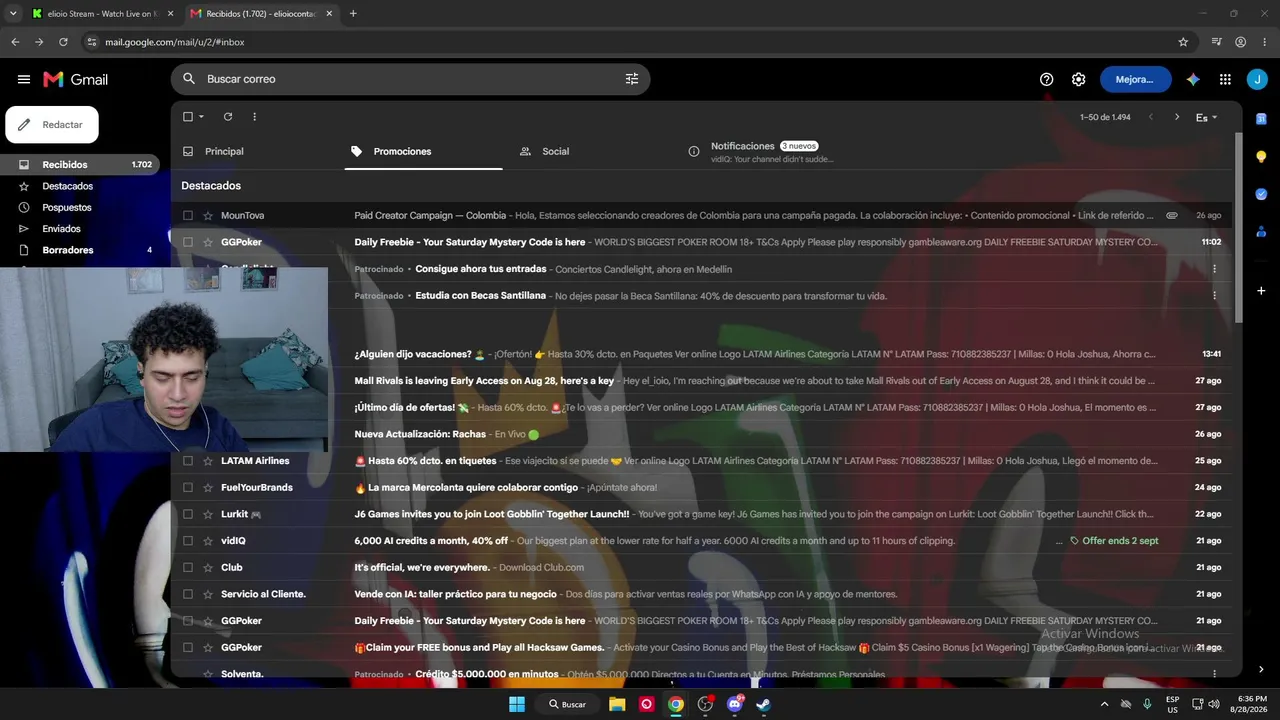Open Chrome profile icon
This screenshot has width=1280, height=720.
pos(1240,42)
